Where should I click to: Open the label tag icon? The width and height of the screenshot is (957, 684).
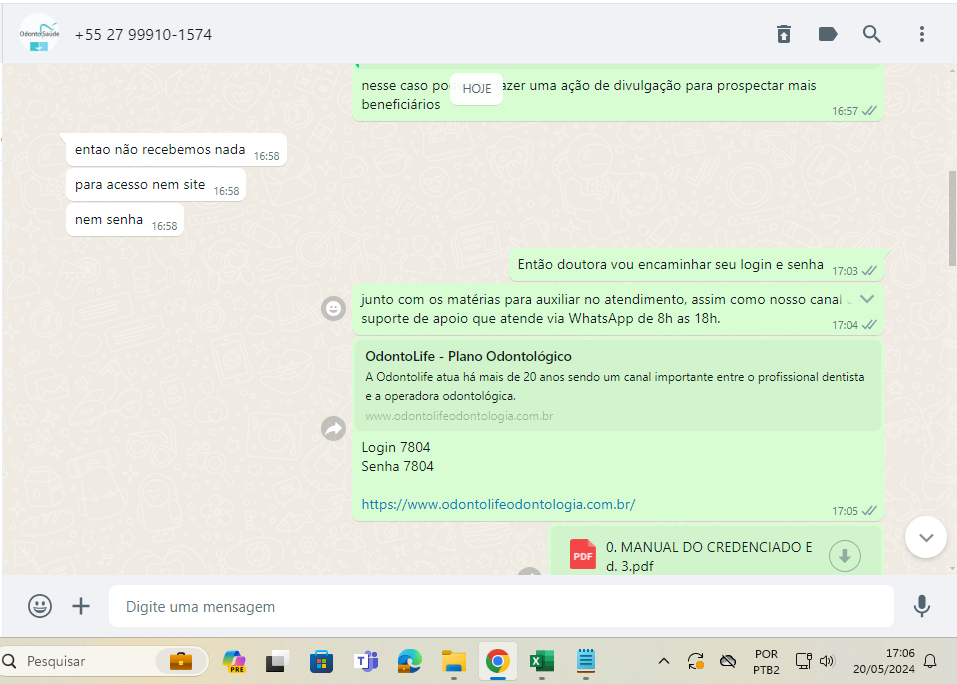click(828, 34)
